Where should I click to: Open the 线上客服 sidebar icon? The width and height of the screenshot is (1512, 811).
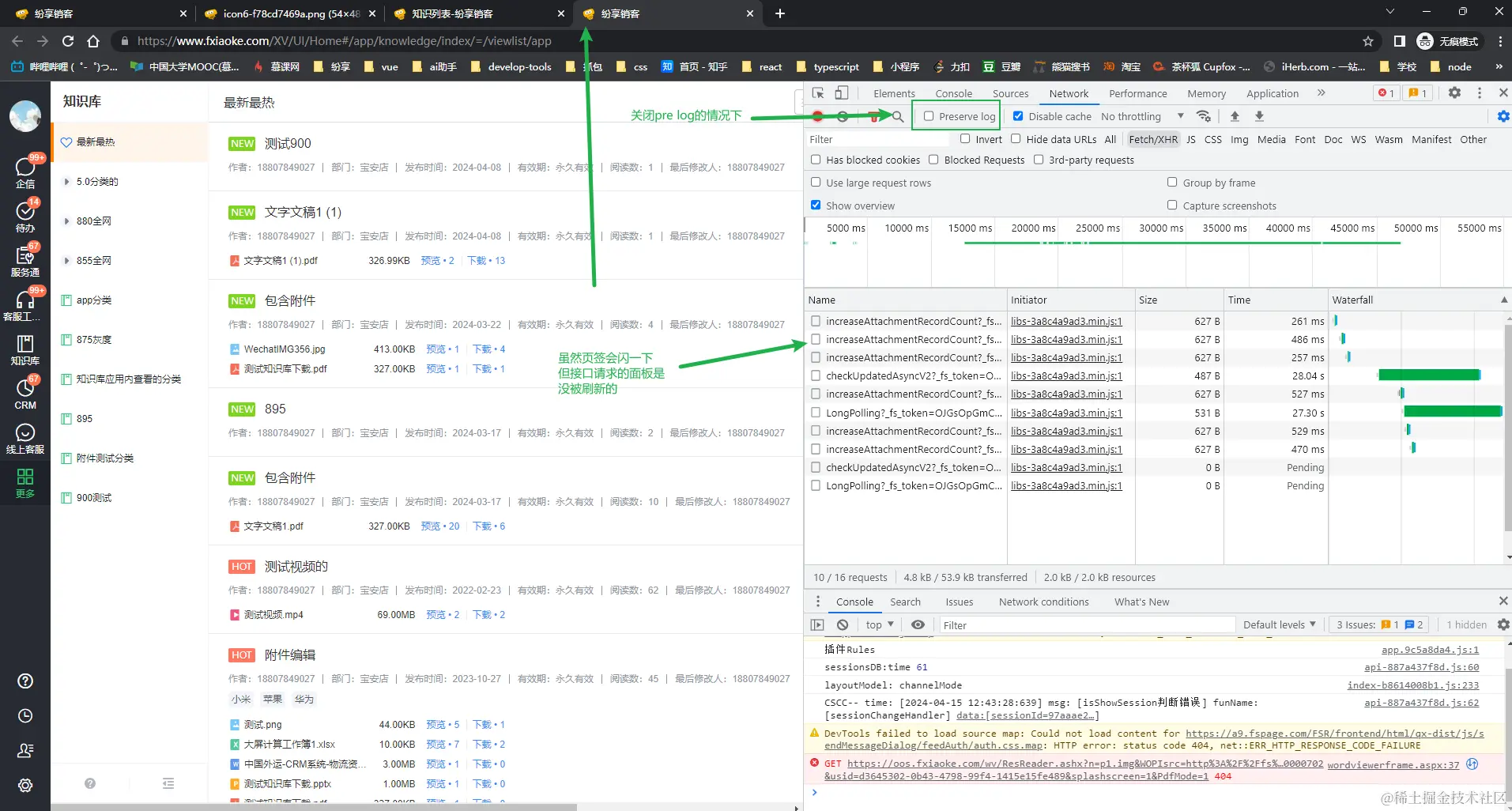[25, 437]
